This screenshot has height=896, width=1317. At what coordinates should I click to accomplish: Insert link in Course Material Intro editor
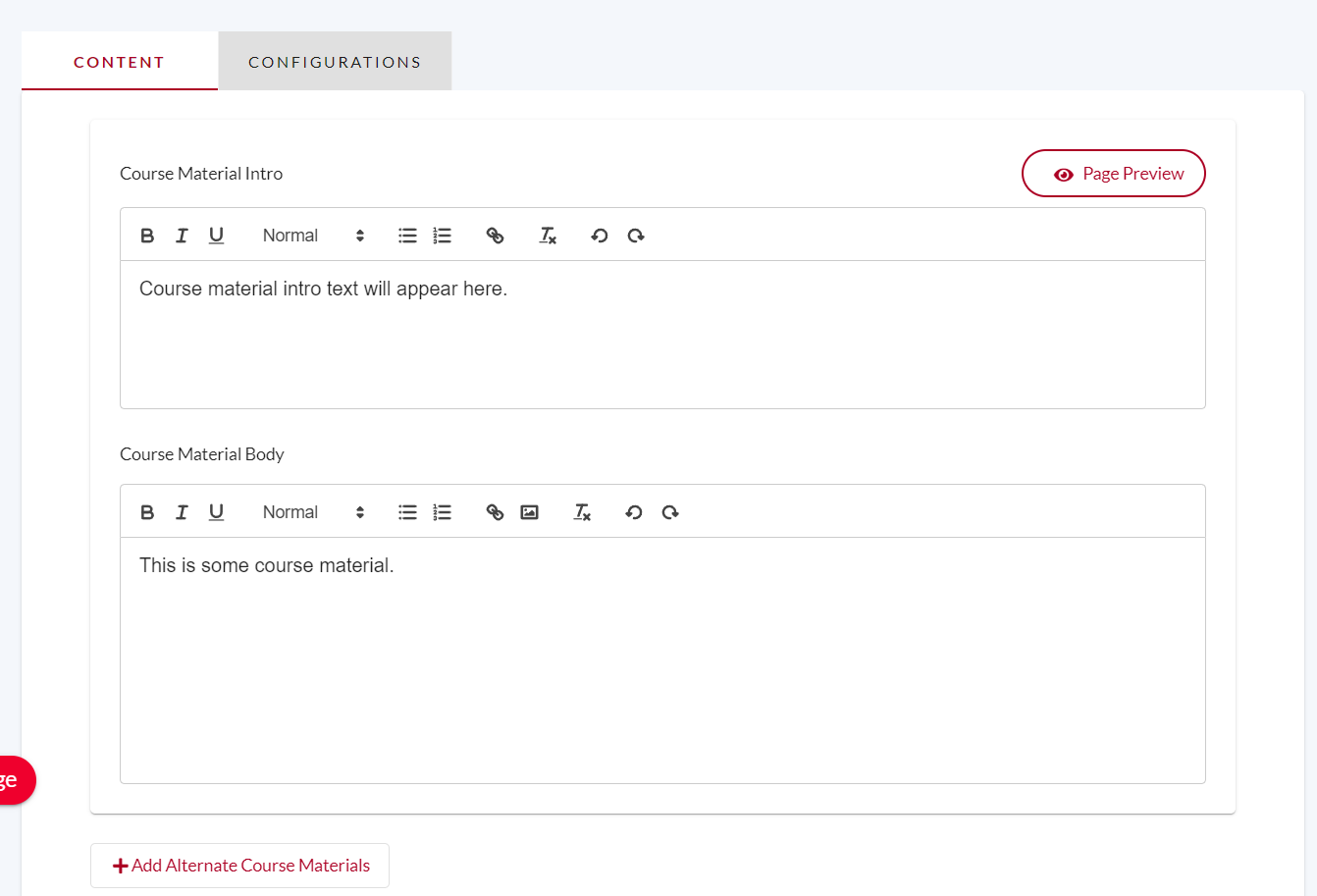pos(495,236)
